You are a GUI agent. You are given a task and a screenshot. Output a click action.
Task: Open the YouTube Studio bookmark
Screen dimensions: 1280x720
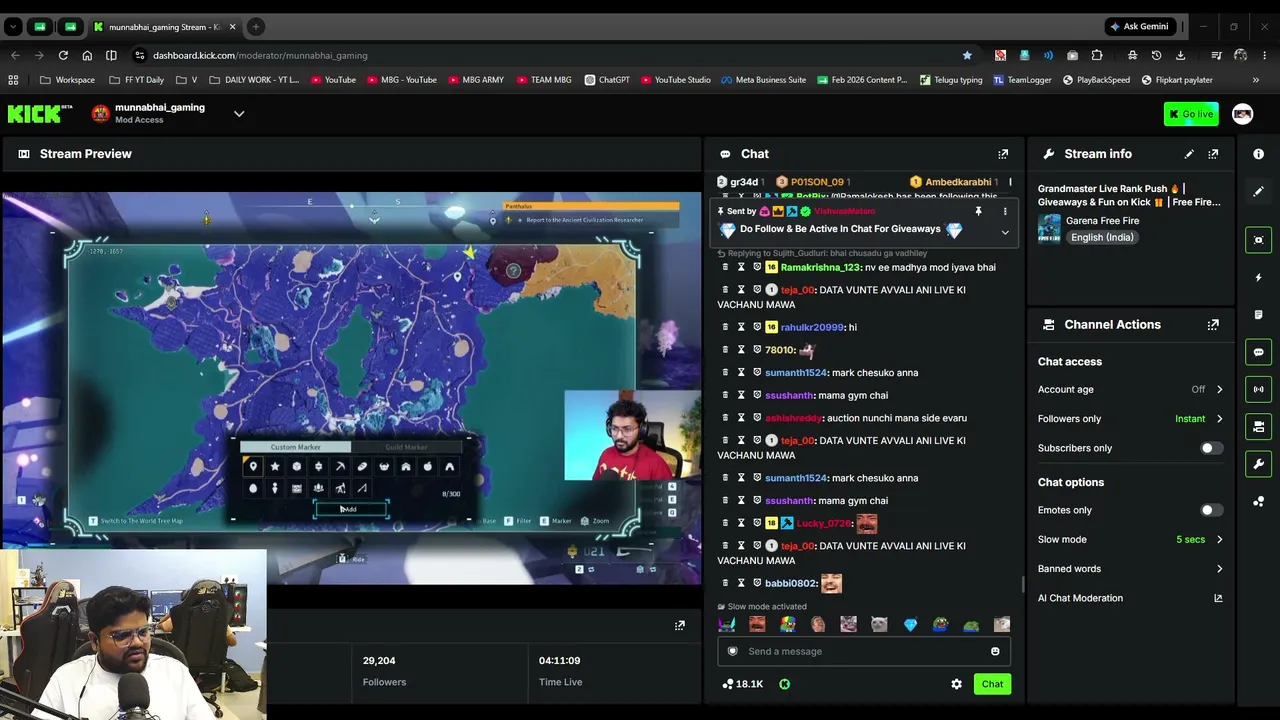[x=676, y=80]
